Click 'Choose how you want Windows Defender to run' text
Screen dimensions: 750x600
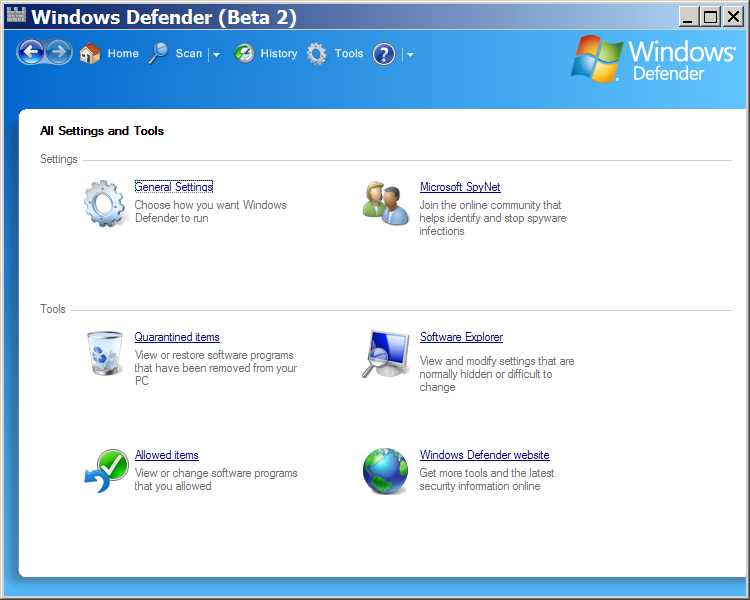pyautogui.click(x=210, y=211)
